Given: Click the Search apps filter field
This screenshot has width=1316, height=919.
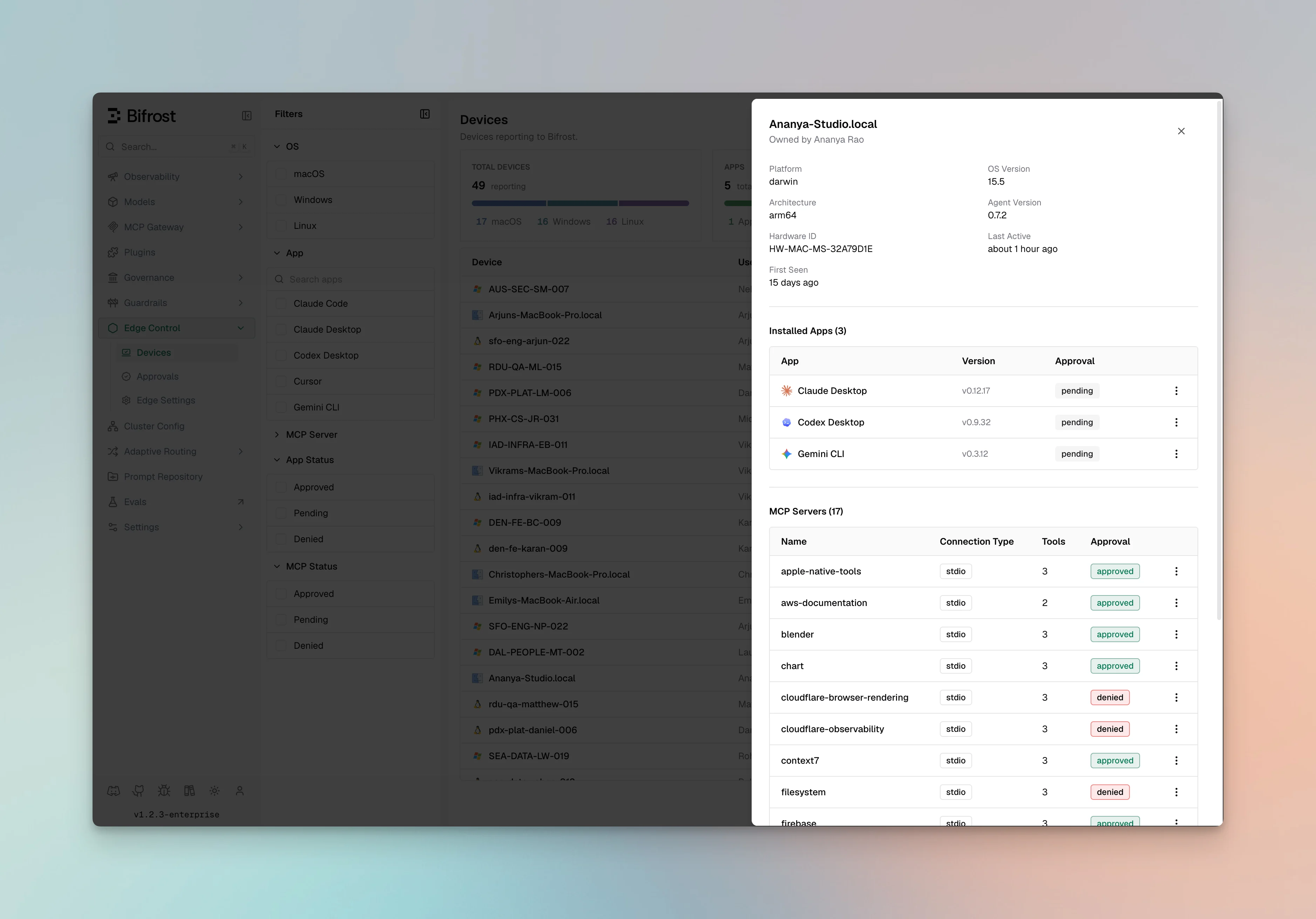Looking at the screenshot, I should click(x=351, y=279).
